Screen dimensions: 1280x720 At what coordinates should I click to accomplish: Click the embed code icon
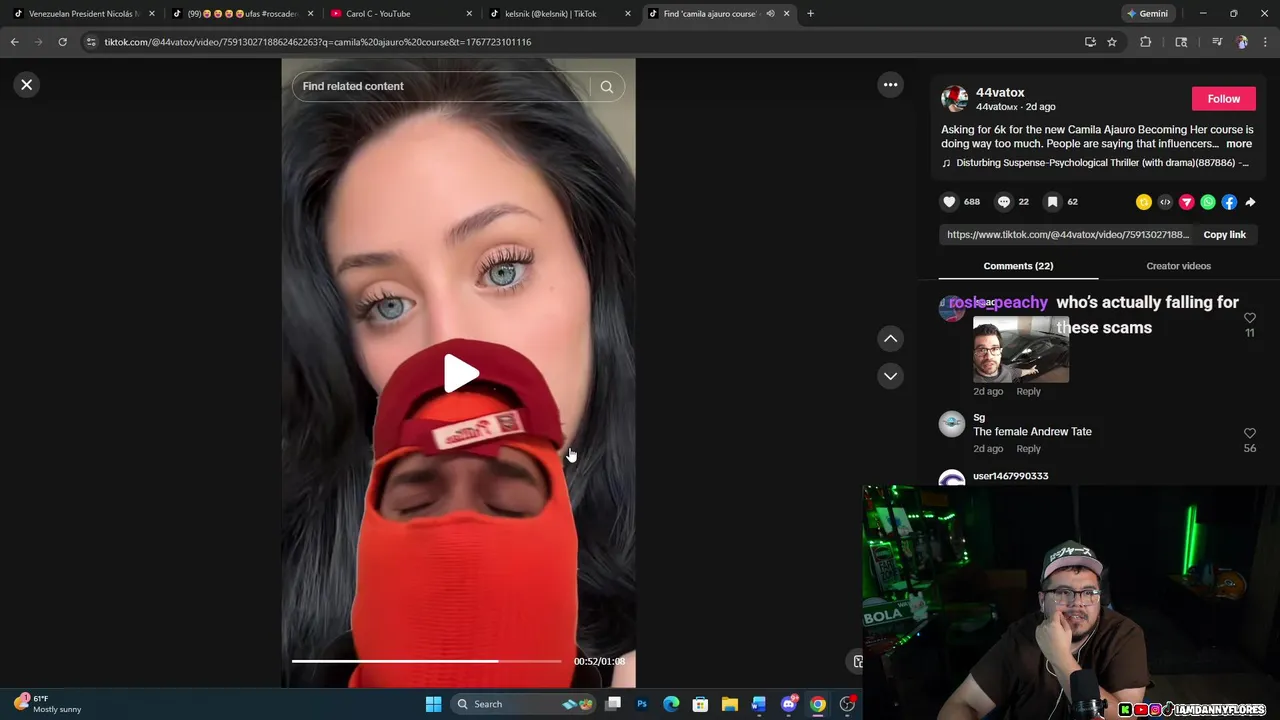(1165, 202)
